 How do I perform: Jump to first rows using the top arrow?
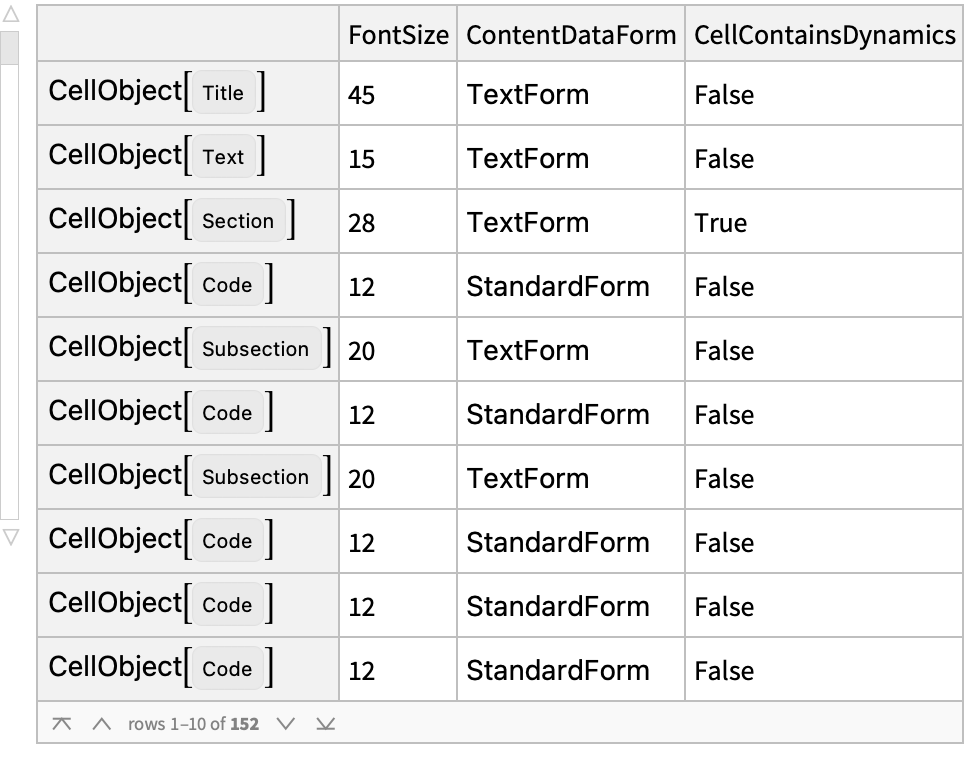61,724
